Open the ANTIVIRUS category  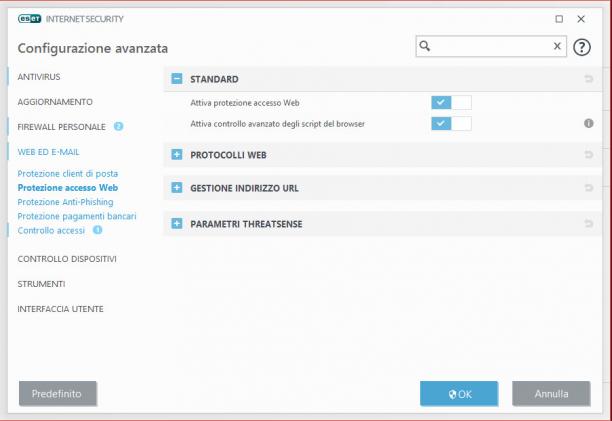[x=39, y=77]
